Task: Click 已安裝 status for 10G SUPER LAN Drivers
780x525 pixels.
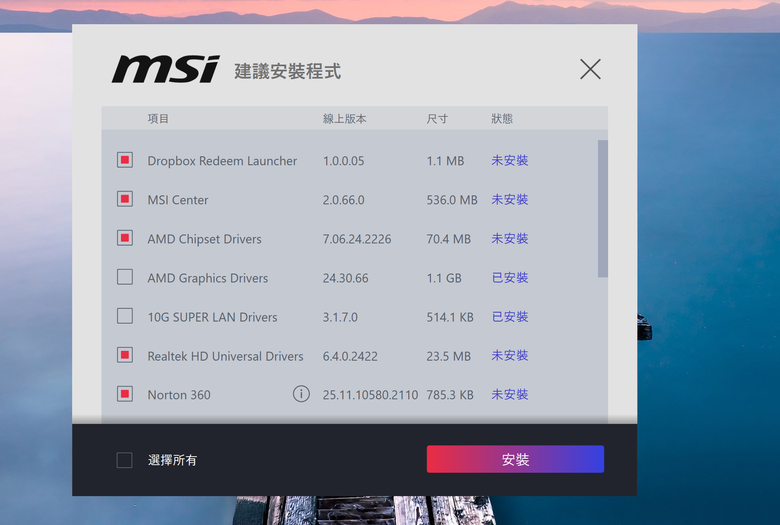Action: point(509,316)
